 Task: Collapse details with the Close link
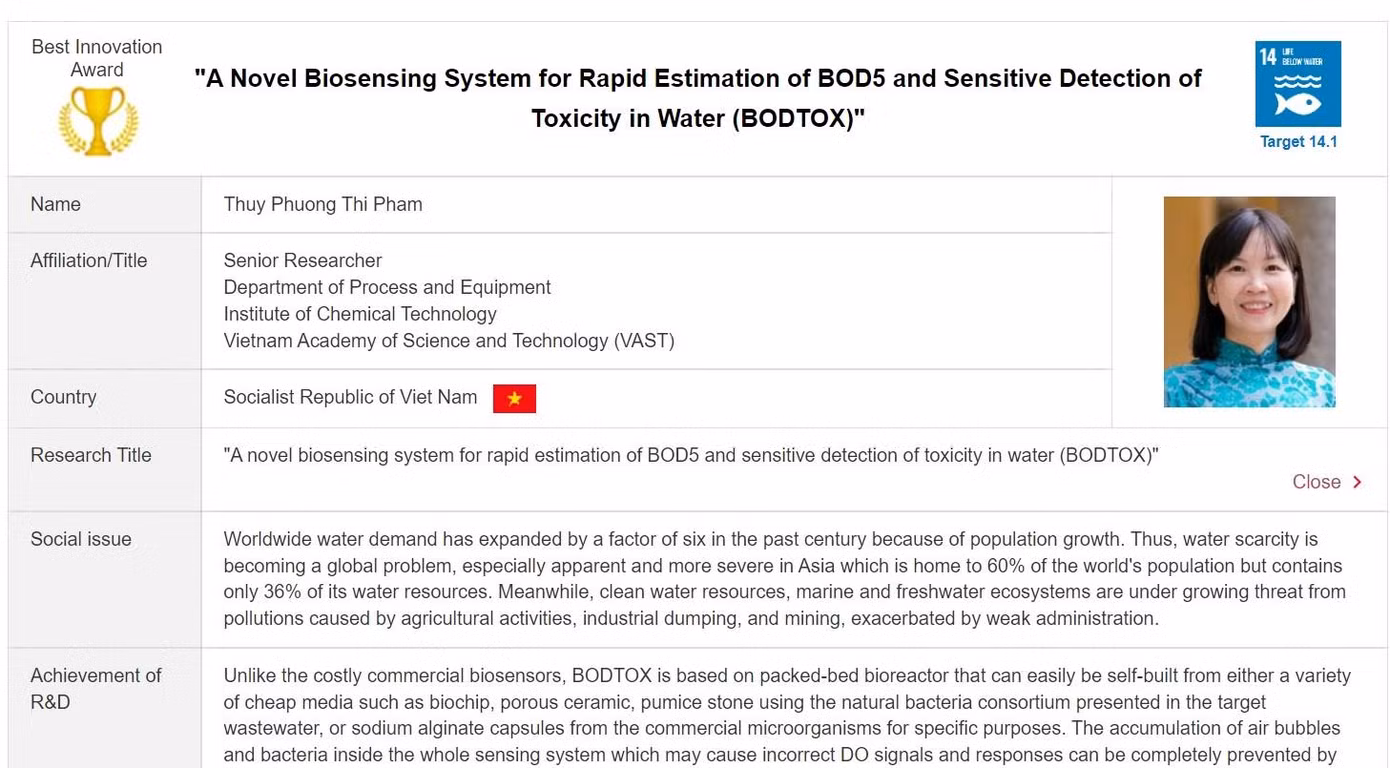[x=1316, y=482]
